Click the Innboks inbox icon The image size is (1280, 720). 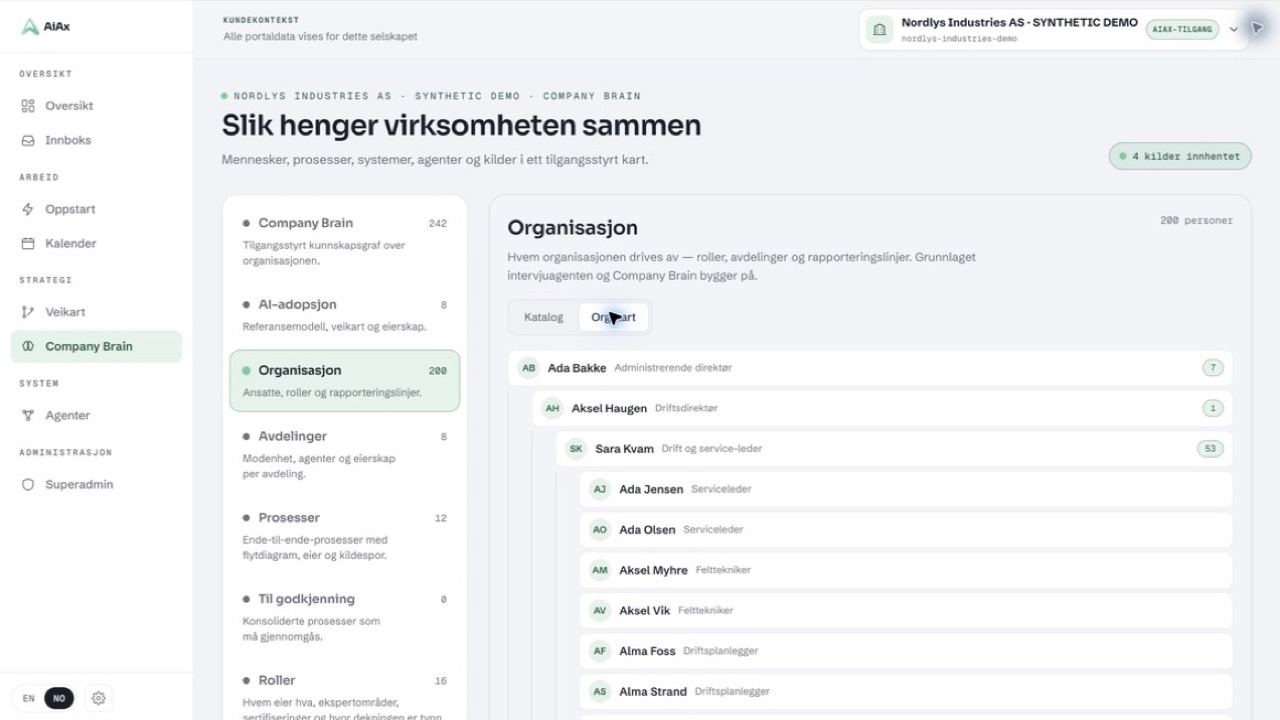pos(28,141)
